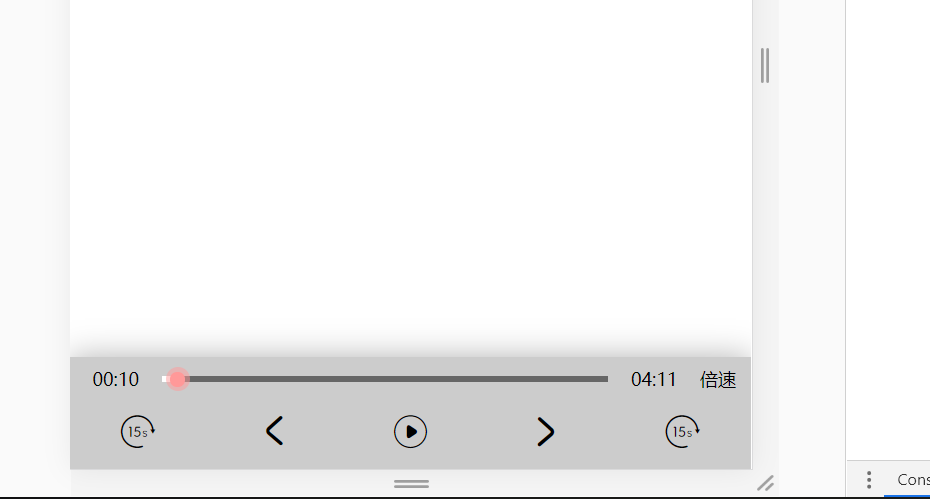Screen dimensions: 930x499
Task: Click the 00:10 elapsed time label
Action: pos(116,380)
